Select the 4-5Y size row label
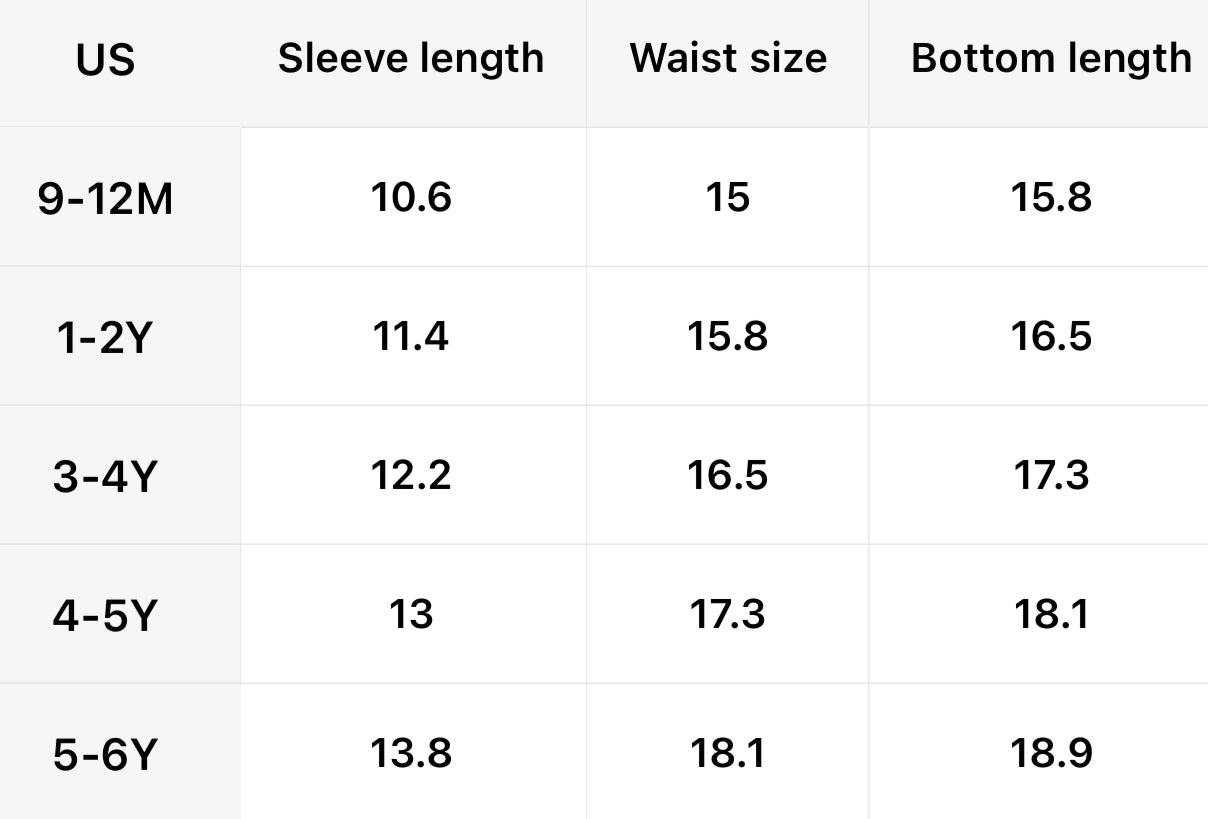The width and height of the screenshot is (1209, 819). point(105,615)
